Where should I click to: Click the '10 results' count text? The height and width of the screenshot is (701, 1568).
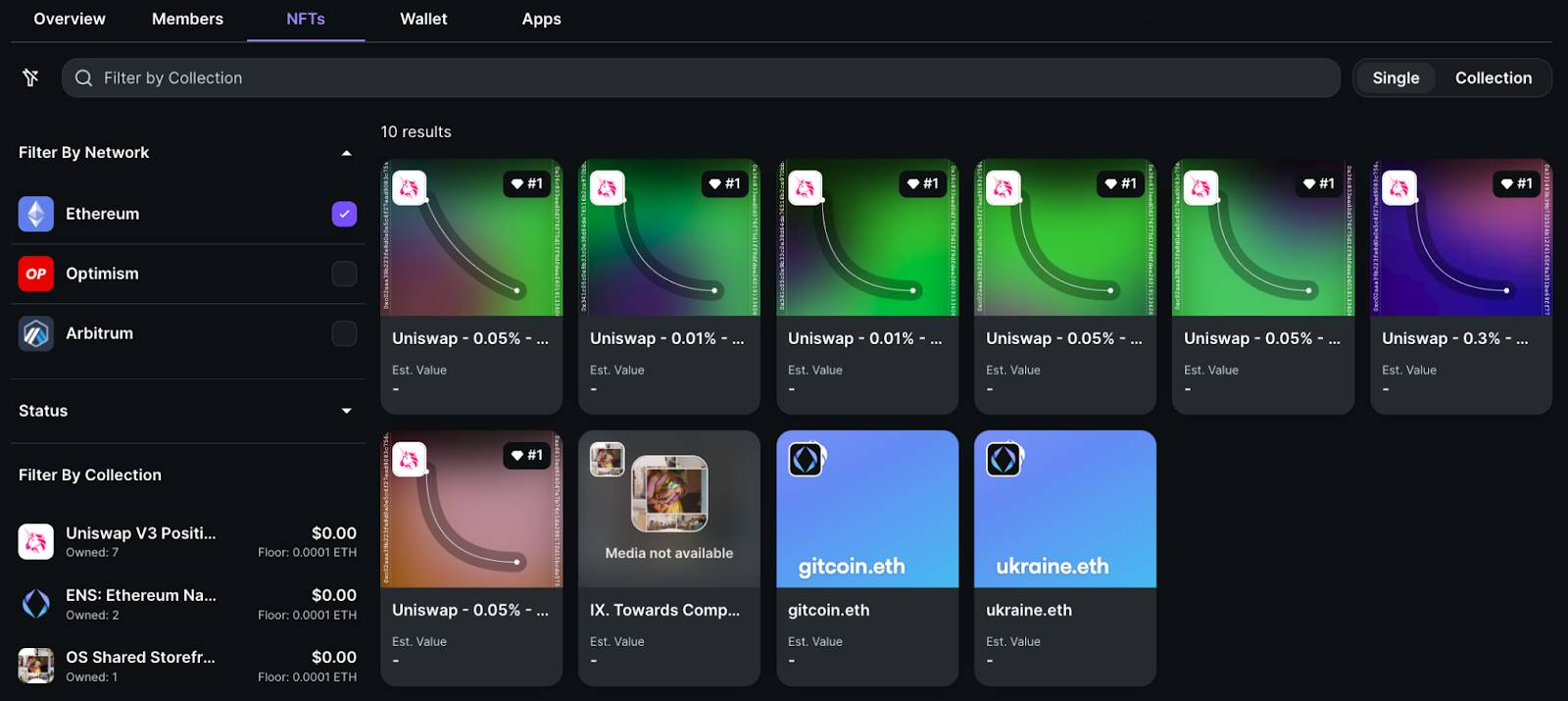pyautogui.click(x=416, y=131)
